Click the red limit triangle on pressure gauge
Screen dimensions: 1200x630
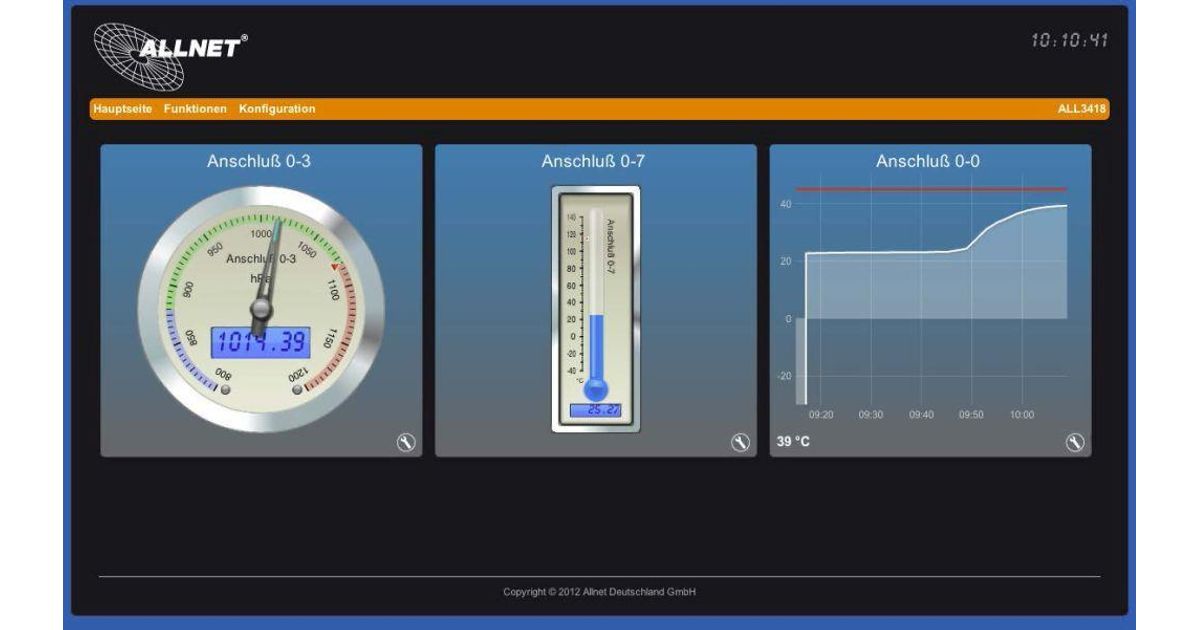pyautogui.click(x=335, y=267)
